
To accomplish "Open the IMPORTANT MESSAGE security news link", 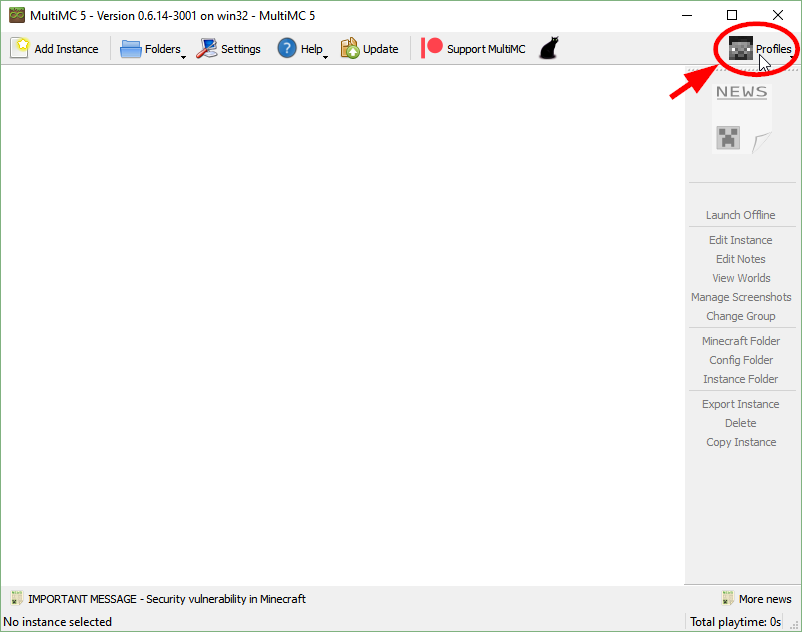I will (x=159, y=599).
